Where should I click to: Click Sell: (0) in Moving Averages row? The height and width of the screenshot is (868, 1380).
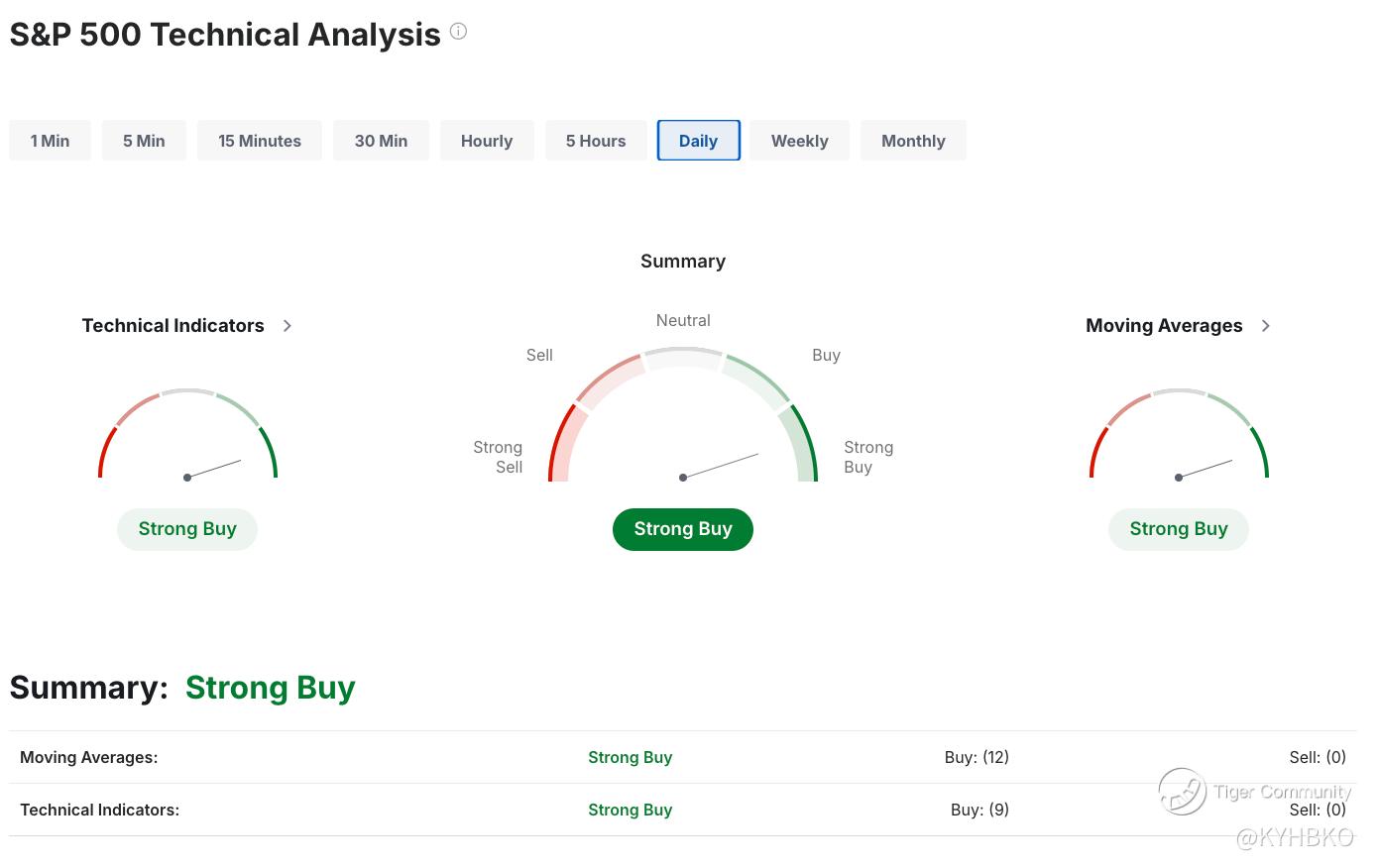[1318, 758]
